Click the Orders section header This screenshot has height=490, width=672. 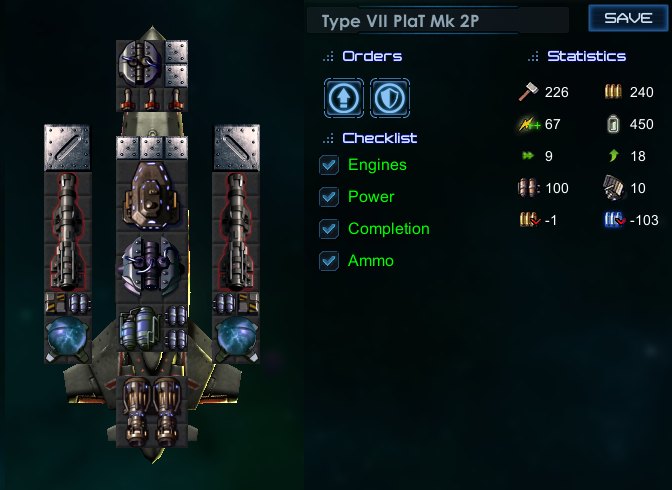(x=372, y=56)
